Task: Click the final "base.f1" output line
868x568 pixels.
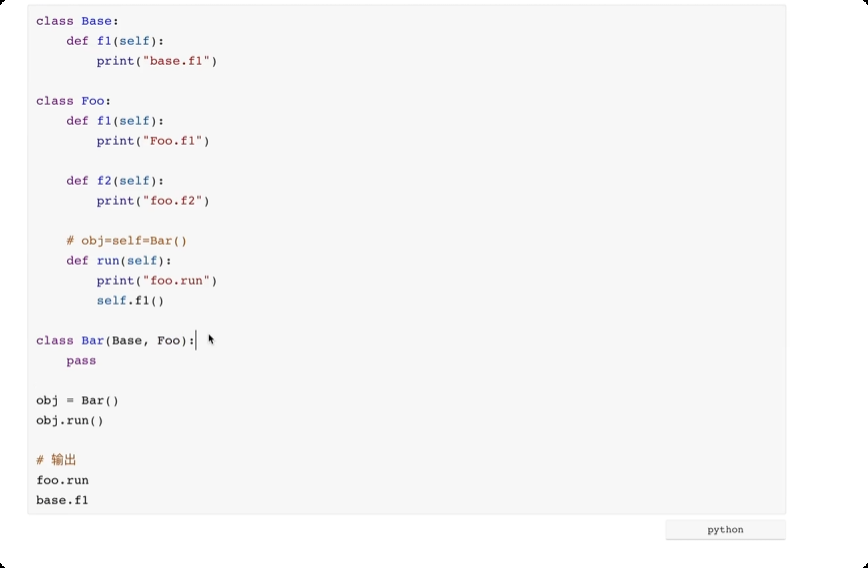Action: pyautogui.click(x=62, y=500)
